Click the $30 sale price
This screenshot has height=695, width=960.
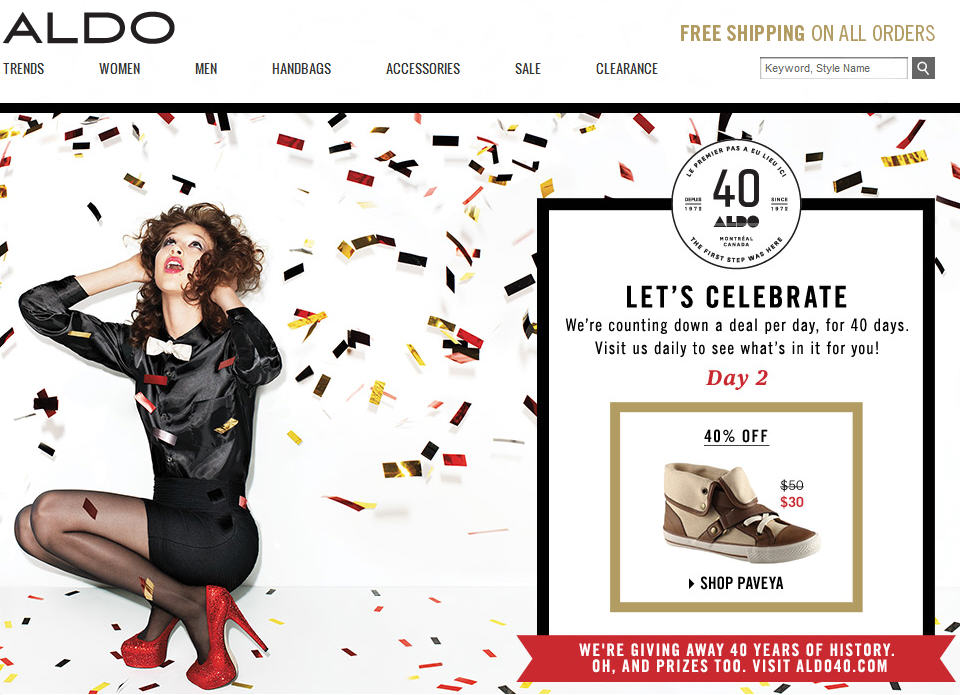pyautogui.click(x=792, y=502)
